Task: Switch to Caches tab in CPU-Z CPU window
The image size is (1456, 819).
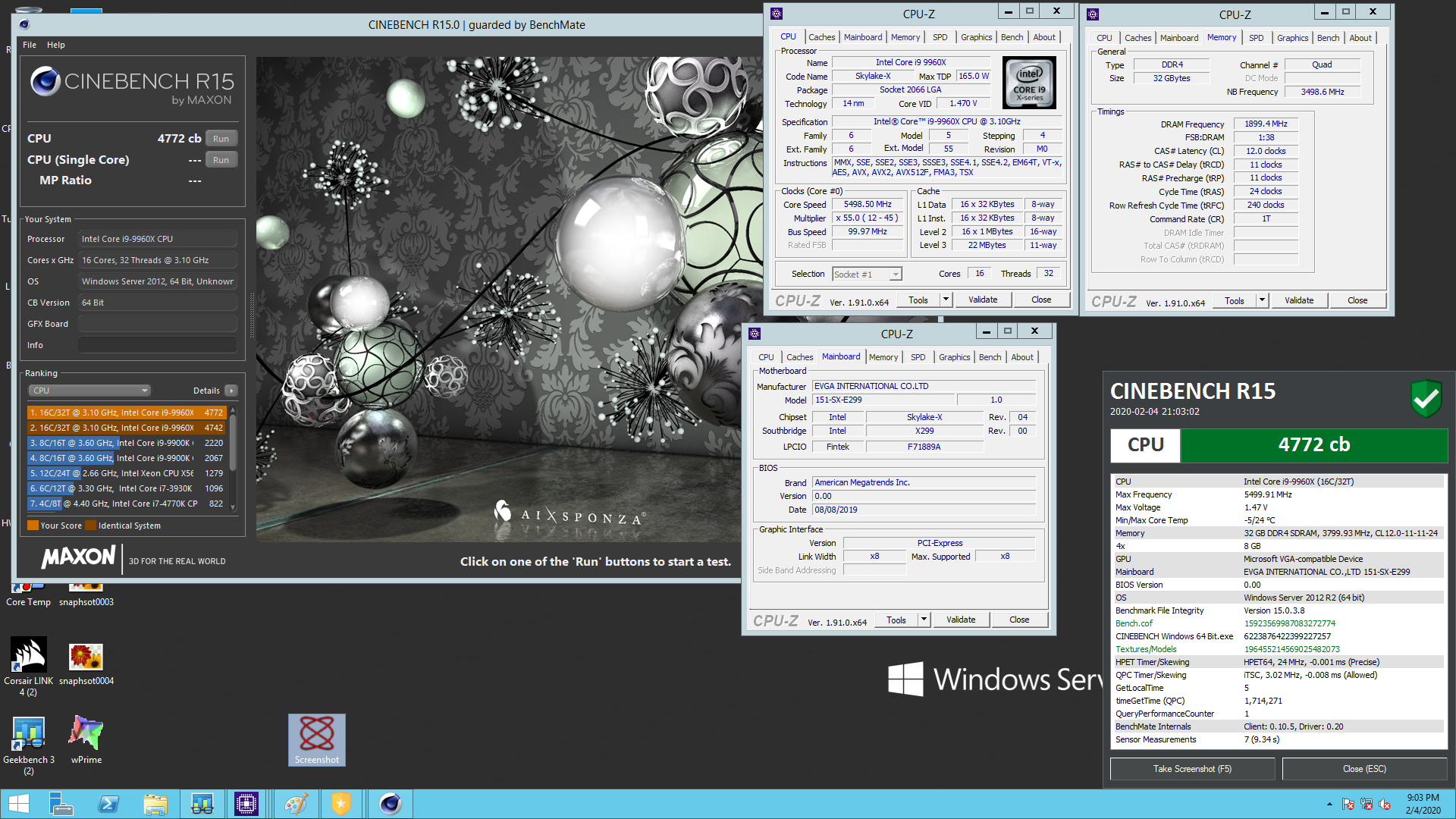Action: (x=821, y=37)
